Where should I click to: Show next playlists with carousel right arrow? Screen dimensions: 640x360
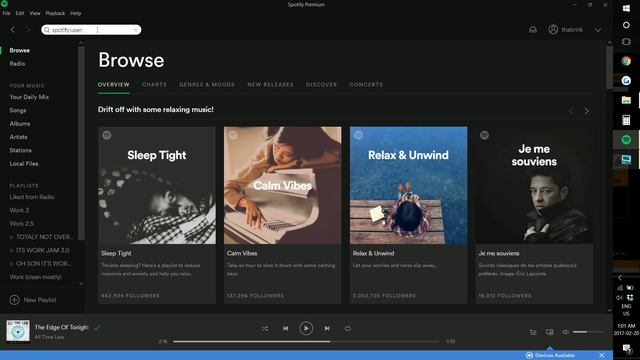click(587, 111)
